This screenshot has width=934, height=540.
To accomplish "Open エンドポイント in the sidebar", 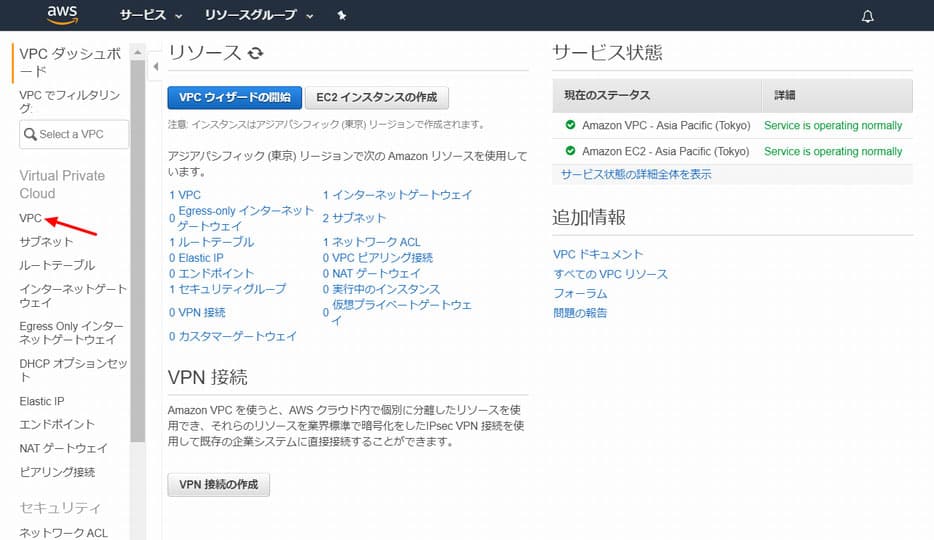I will (57, 424).
